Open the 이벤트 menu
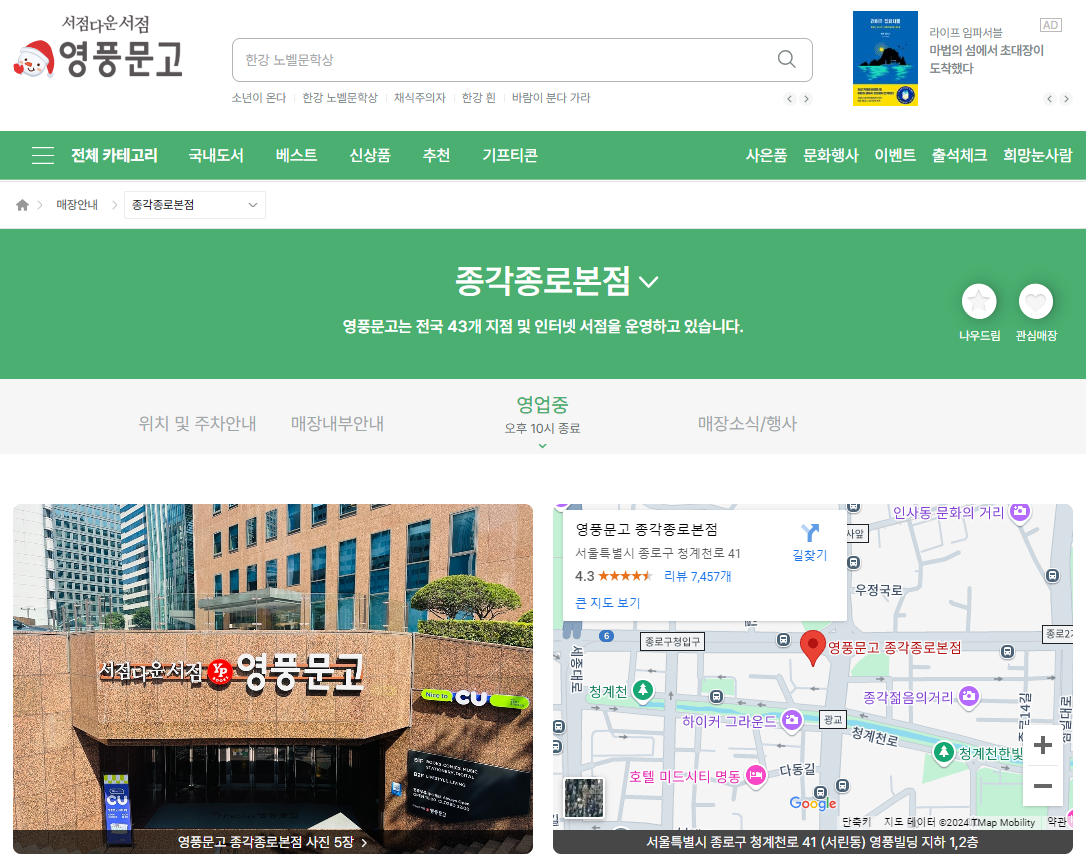The width and height of the screenshot is (1086, 868). click(x=895, y=155)
